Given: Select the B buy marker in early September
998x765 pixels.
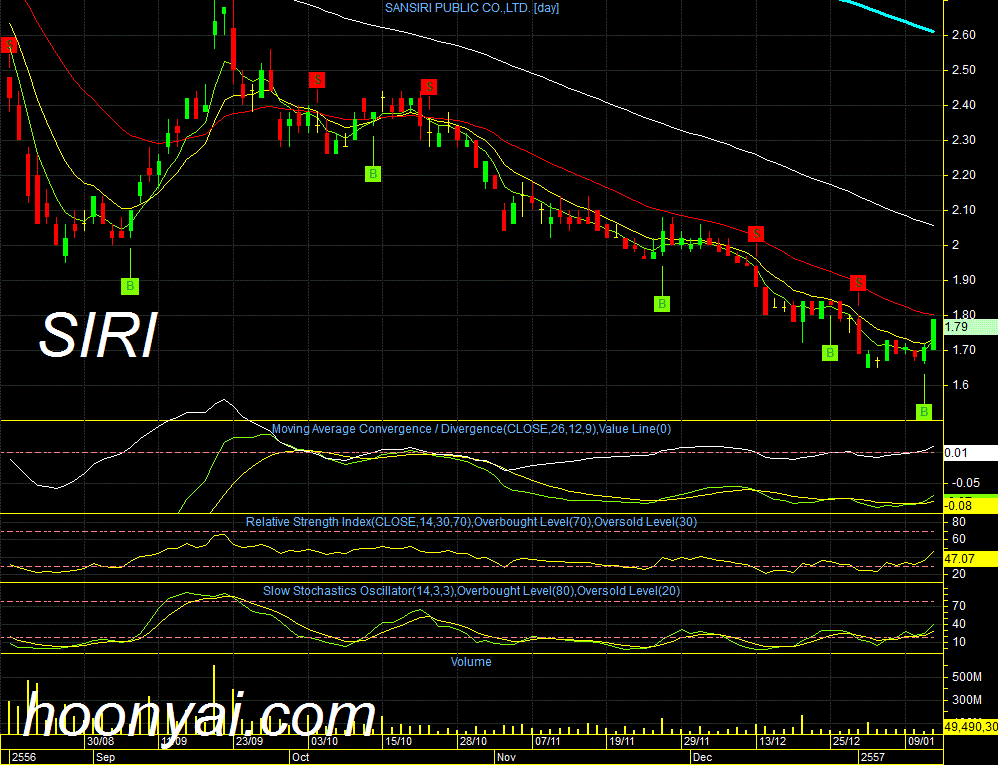Looking at the screenshot, I should click(x=130, y=286).
